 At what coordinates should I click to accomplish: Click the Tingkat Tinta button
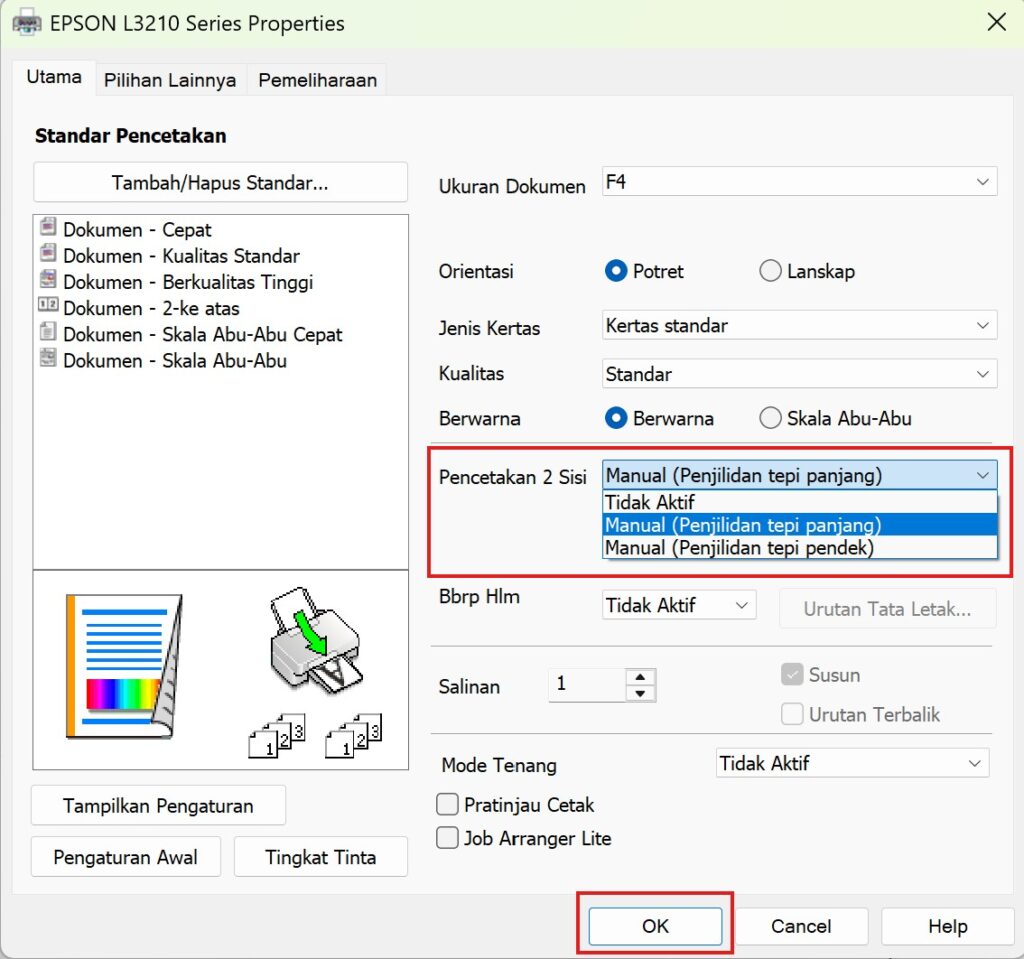[320, 857]
